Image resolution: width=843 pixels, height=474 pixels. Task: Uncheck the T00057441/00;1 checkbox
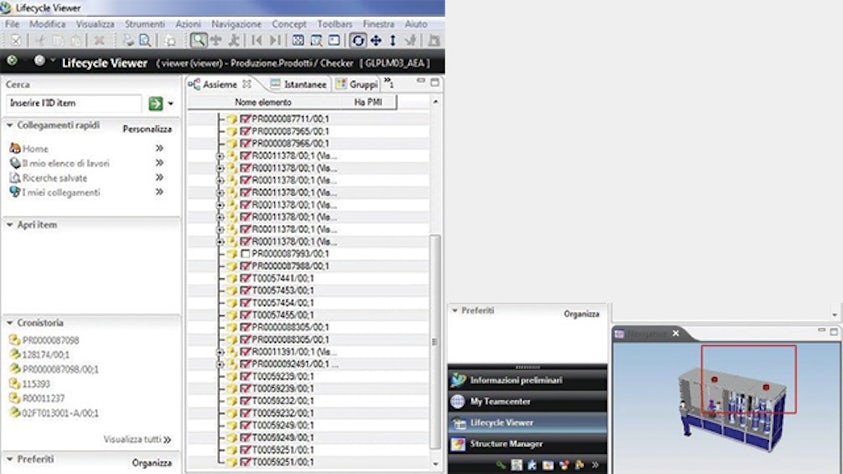pyautogui.click(x=246, y=278)
